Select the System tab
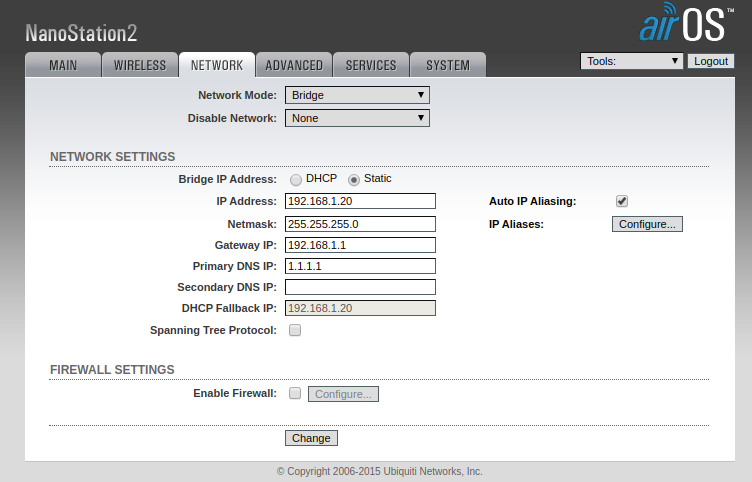Viewport: 752px width, 482px height. point(447,65)
